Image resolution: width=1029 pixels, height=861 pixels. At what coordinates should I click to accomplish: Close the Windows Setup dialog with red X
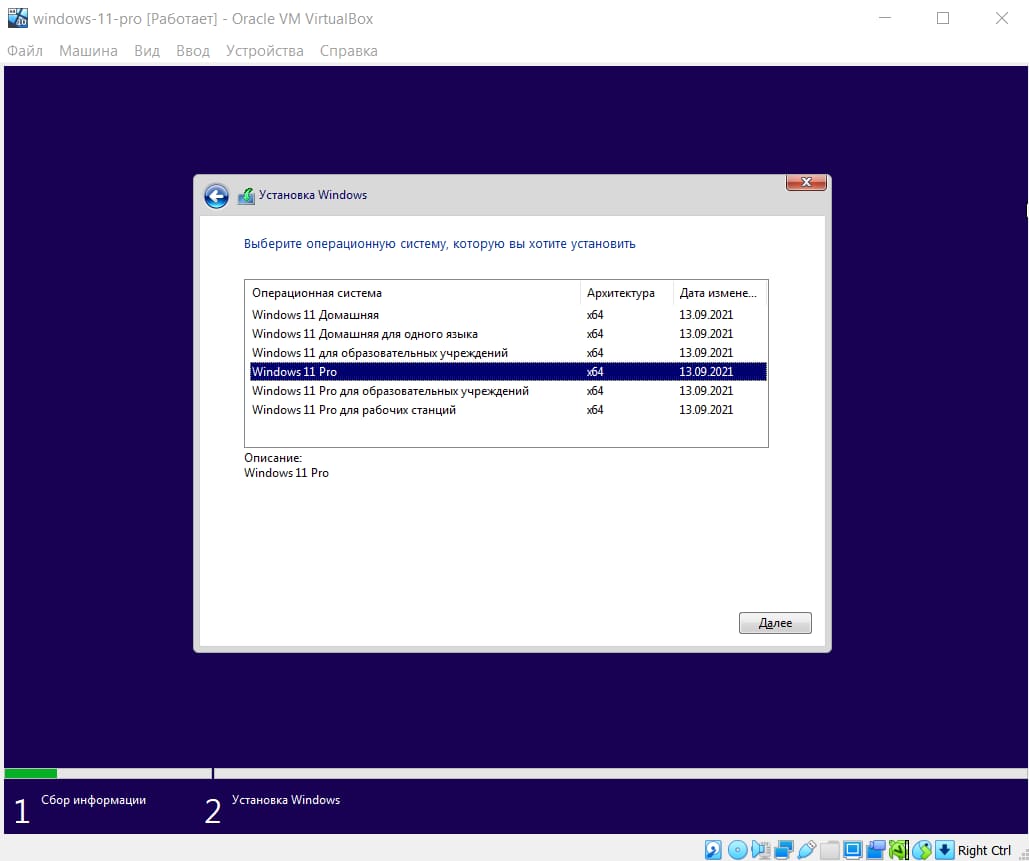[806, 182]
